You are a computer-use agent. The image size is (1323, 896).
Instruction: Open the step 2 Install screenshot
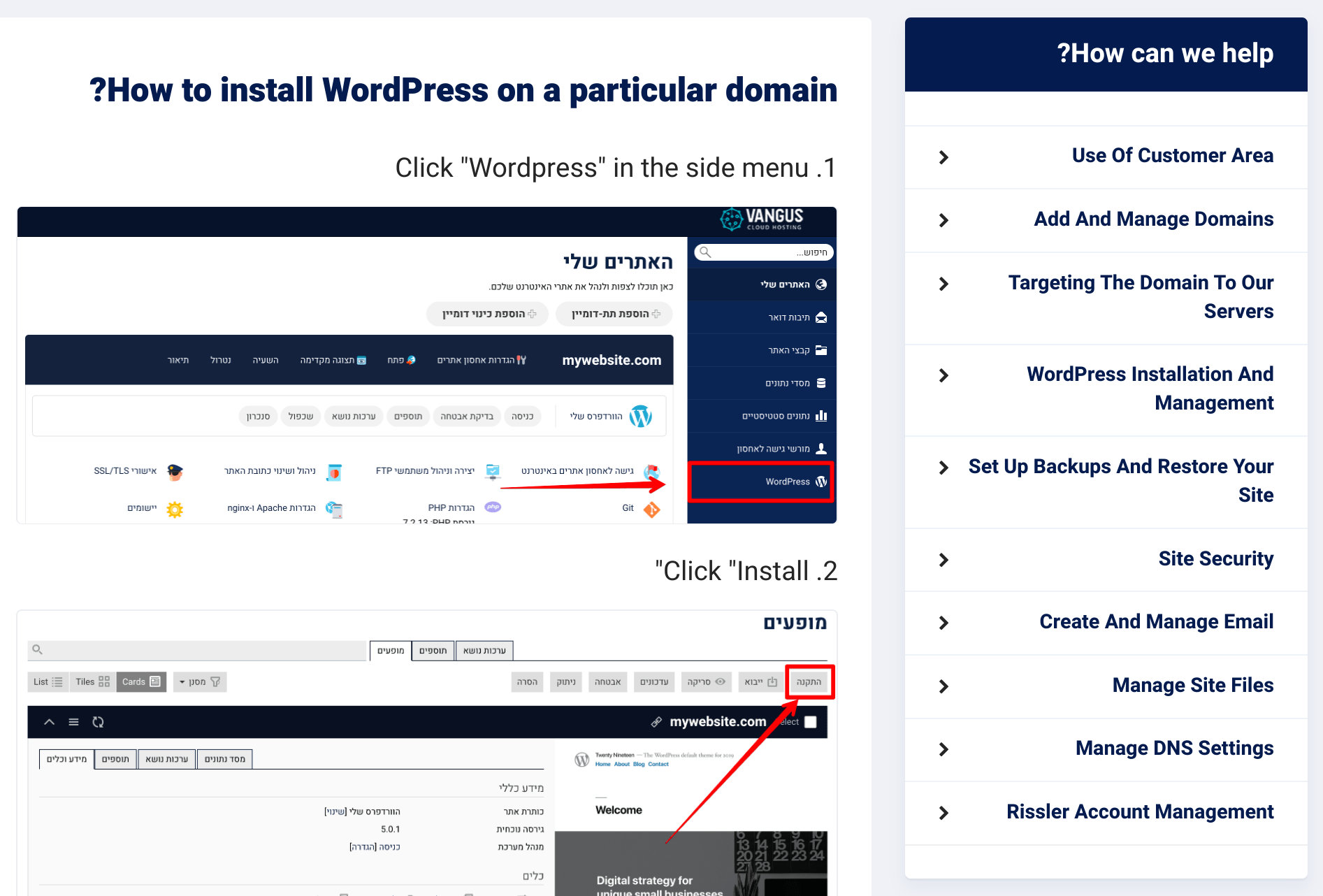426,753
